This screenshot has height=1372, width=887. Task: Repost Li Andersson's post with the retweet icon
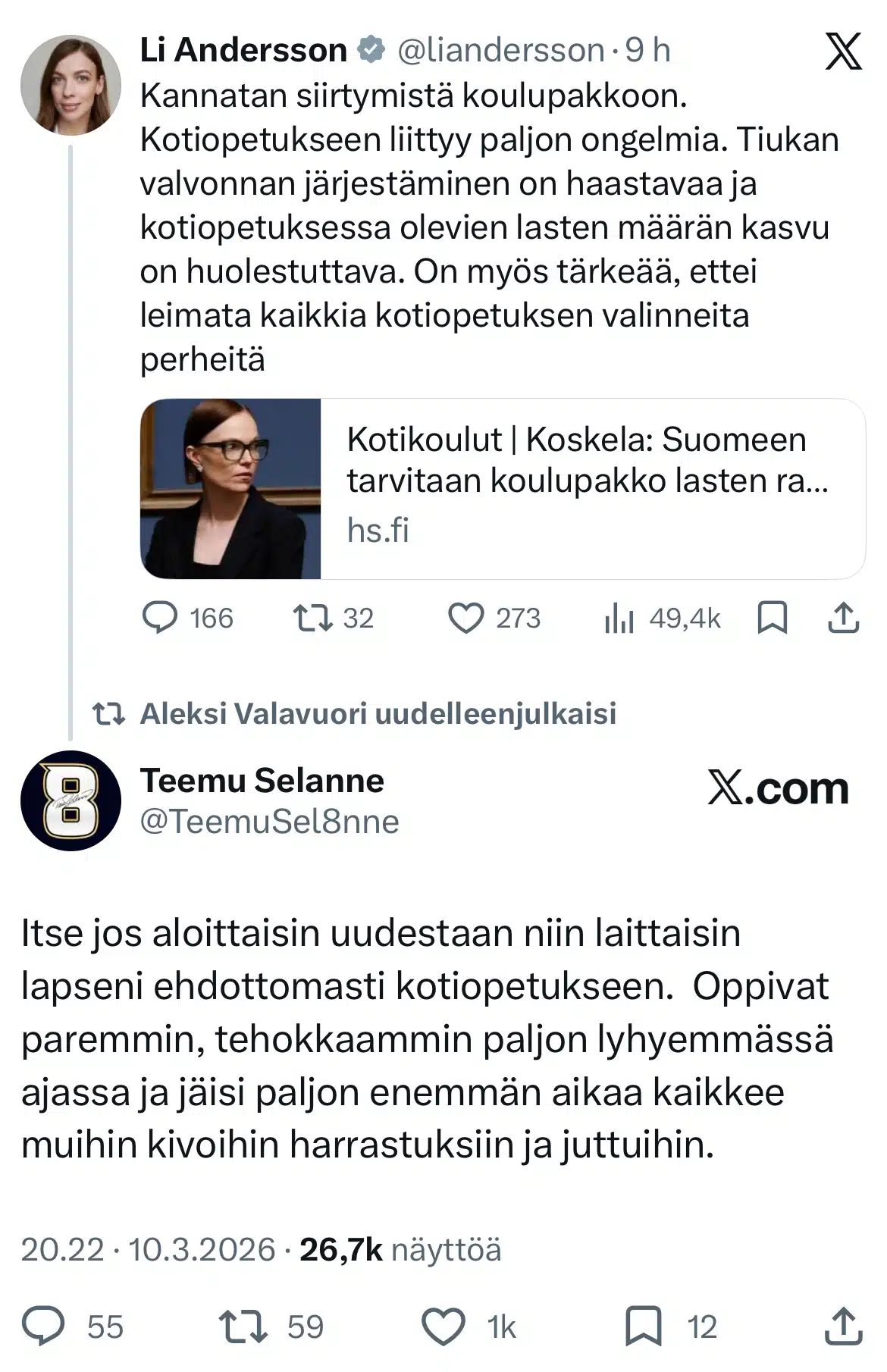(x=313, y=618)
